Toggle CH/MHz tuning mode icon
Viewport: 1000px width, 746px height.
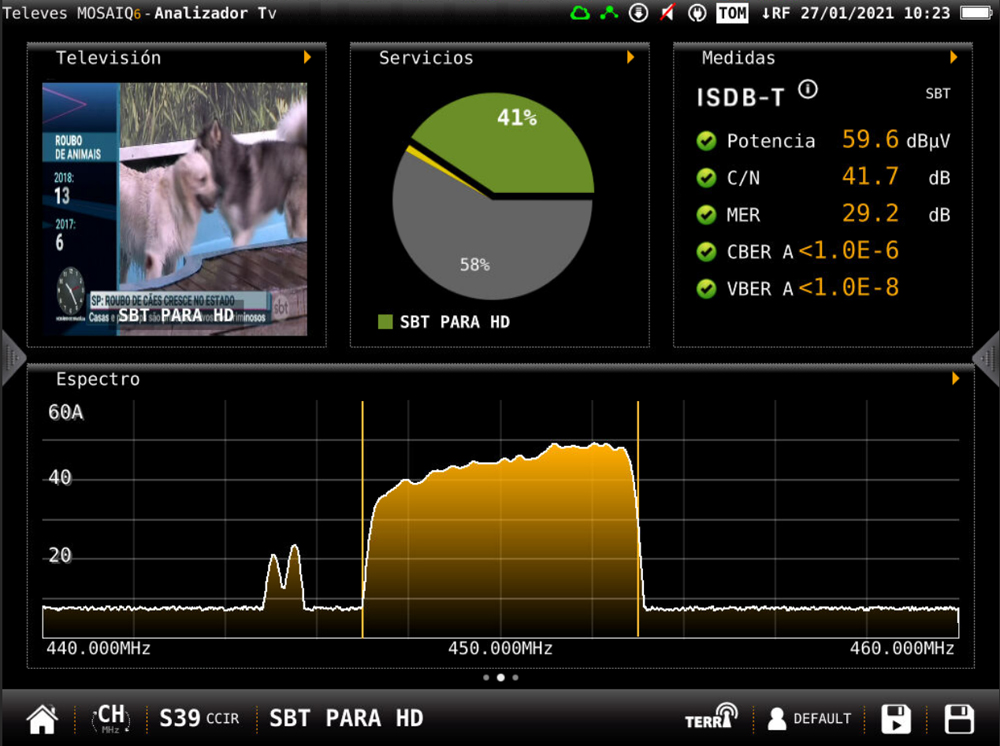pos(111,719)
